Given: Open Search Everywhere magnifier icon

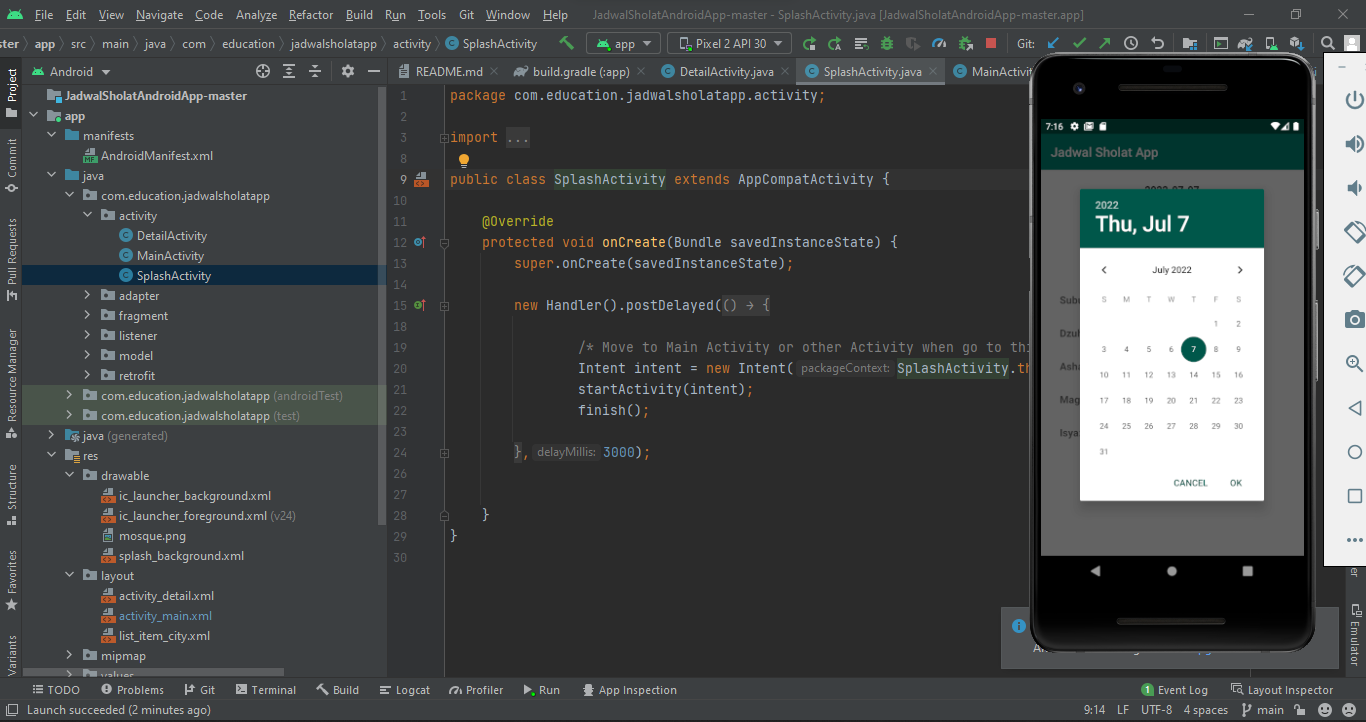Looking at the screenshot, I should coord(1327,44).
